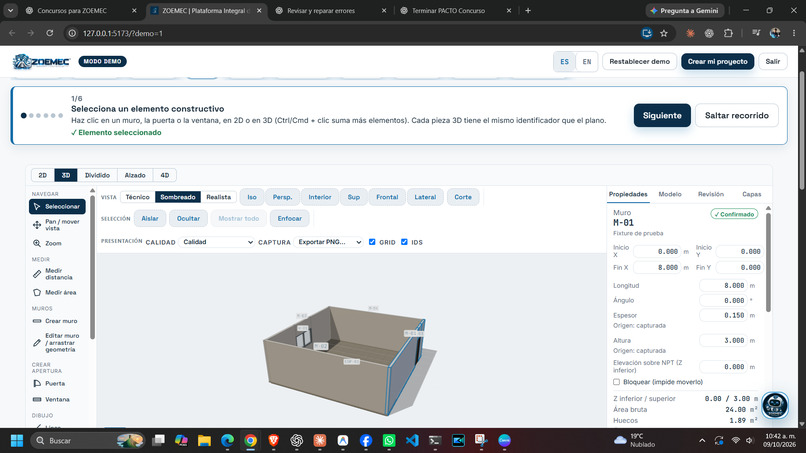Open the Capas panel tab
806x453 pixels.
point(751,194)
